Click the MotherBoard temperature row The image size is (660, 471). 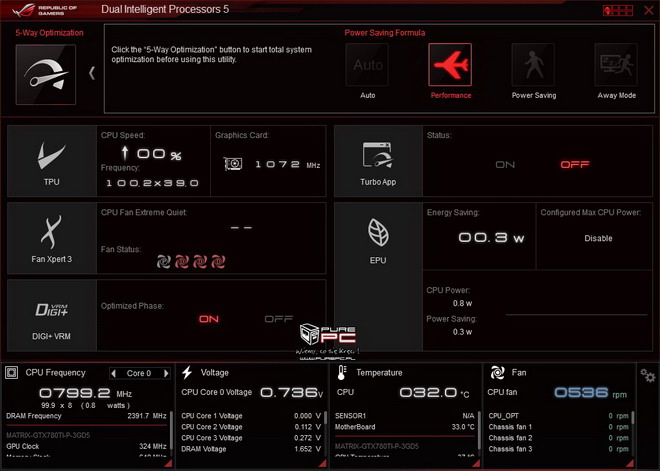click(x=405, y=427)
